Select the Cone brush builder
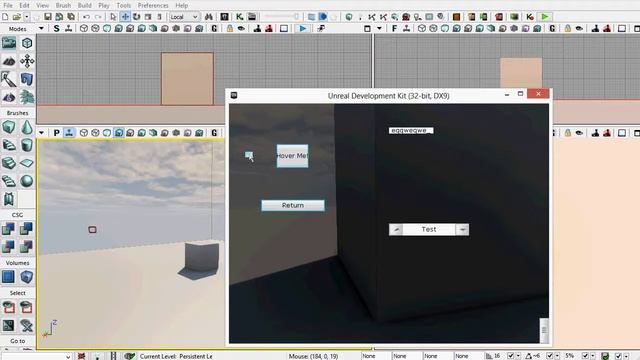Screen dimensions: 640x360 27,127
